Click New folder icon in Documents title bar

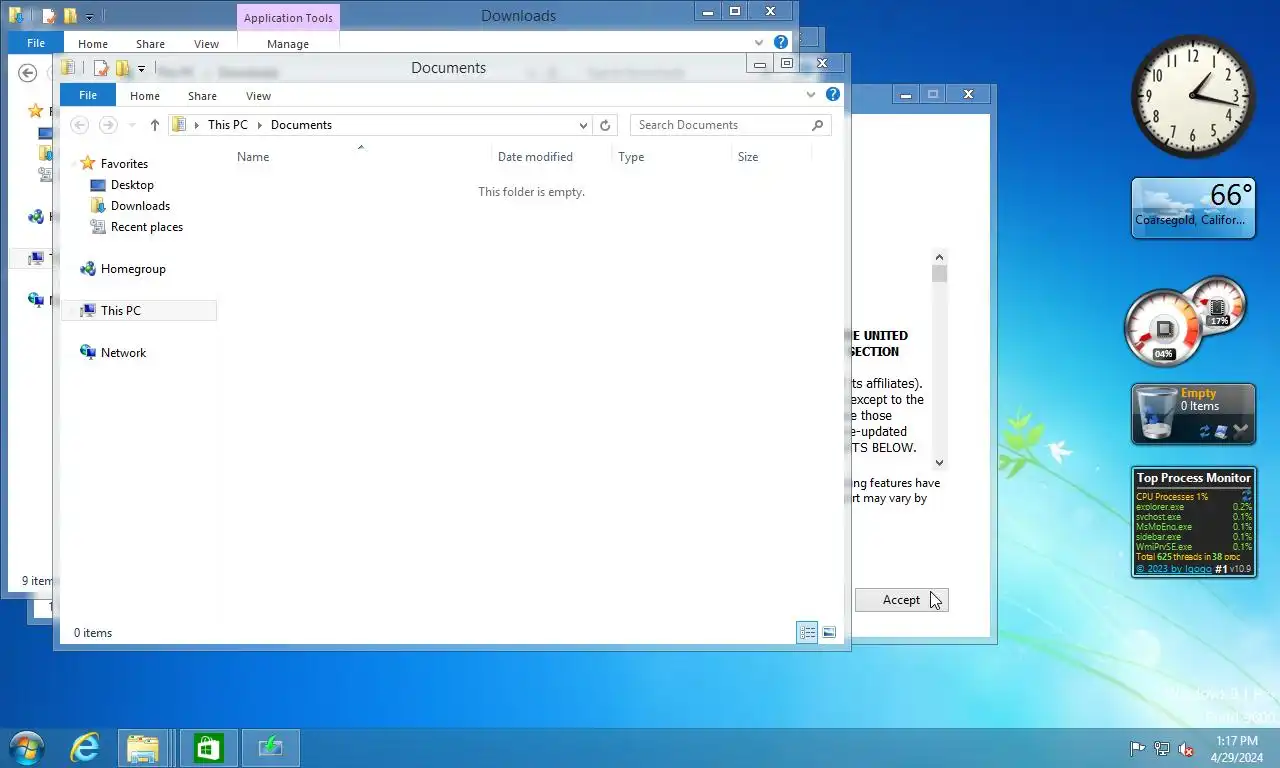click(x=123, y=68)
